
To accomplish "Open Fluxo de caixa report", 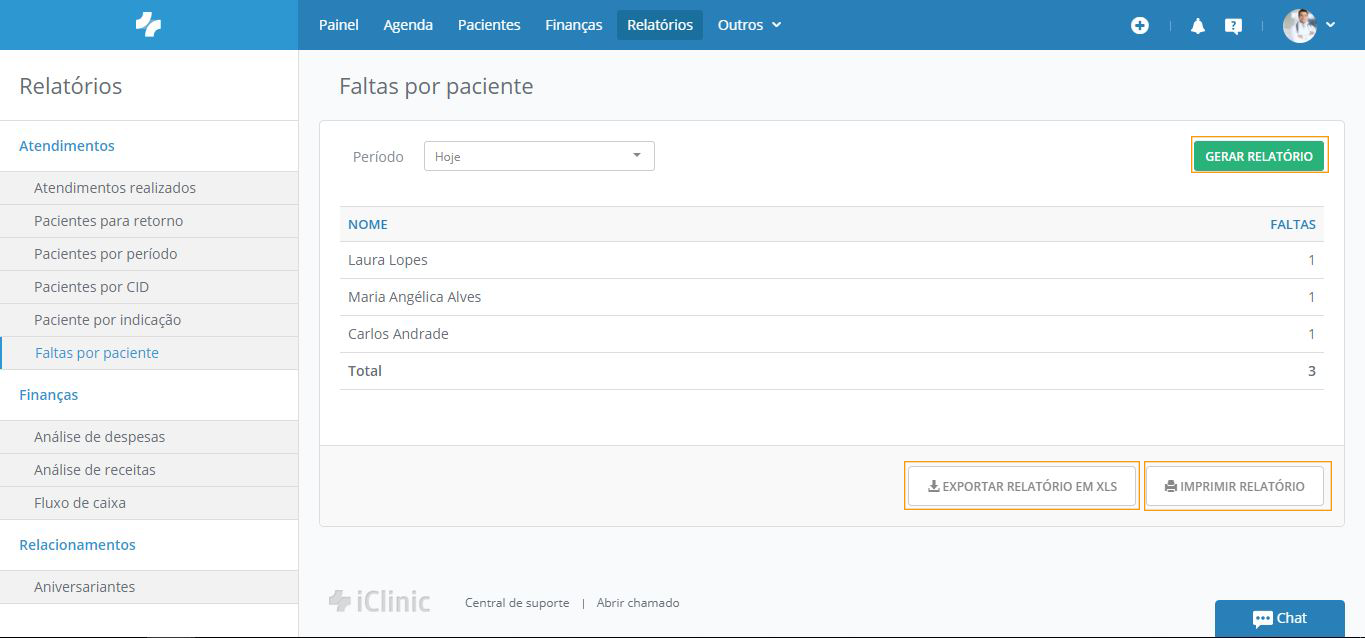I will 149,503.
